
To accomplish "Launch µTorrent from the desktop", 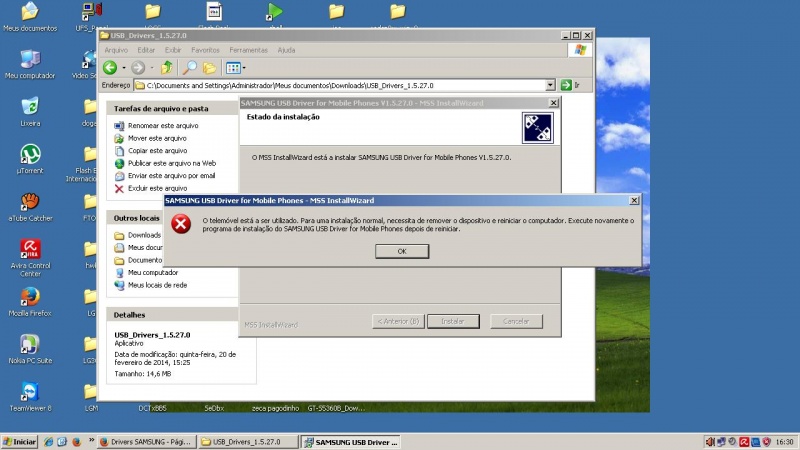I will [30, 159].
